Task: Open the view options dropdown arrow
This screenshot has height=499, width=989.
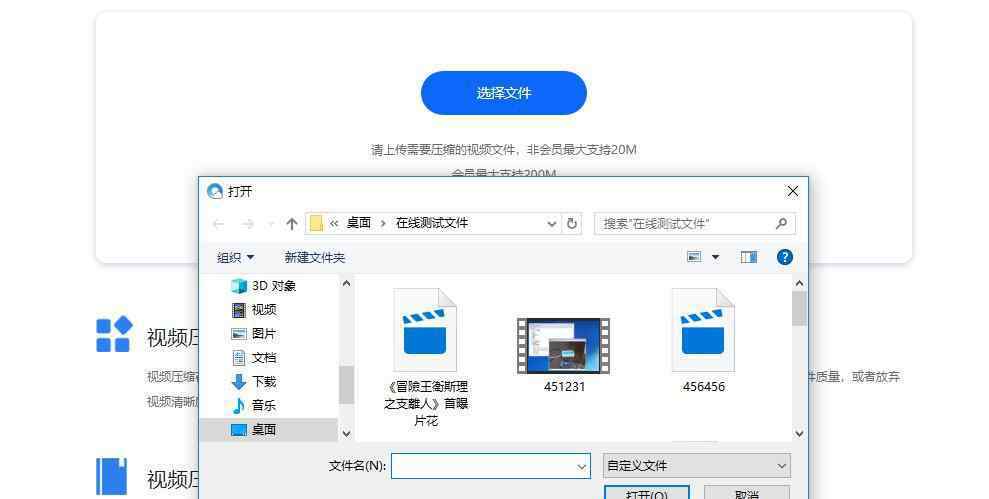Action: [x=715, y=257]
